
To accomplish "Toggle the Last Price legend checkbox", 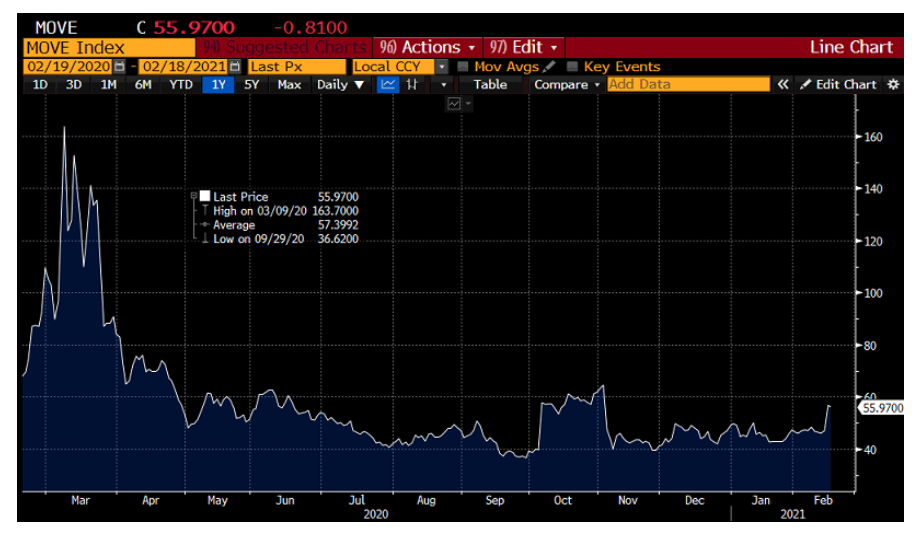I will click(205, 197).
